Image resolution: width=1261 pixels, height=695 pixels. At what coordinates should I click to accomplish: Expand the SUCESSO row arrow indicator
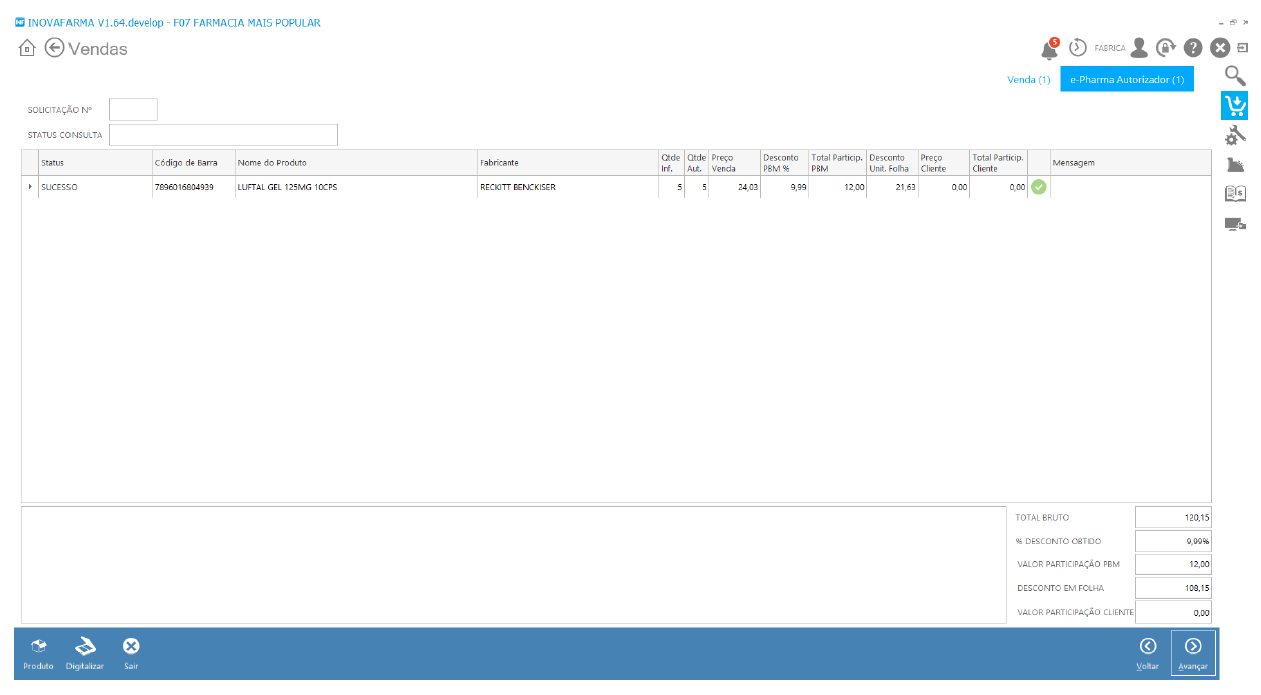[x=29, y=187]
